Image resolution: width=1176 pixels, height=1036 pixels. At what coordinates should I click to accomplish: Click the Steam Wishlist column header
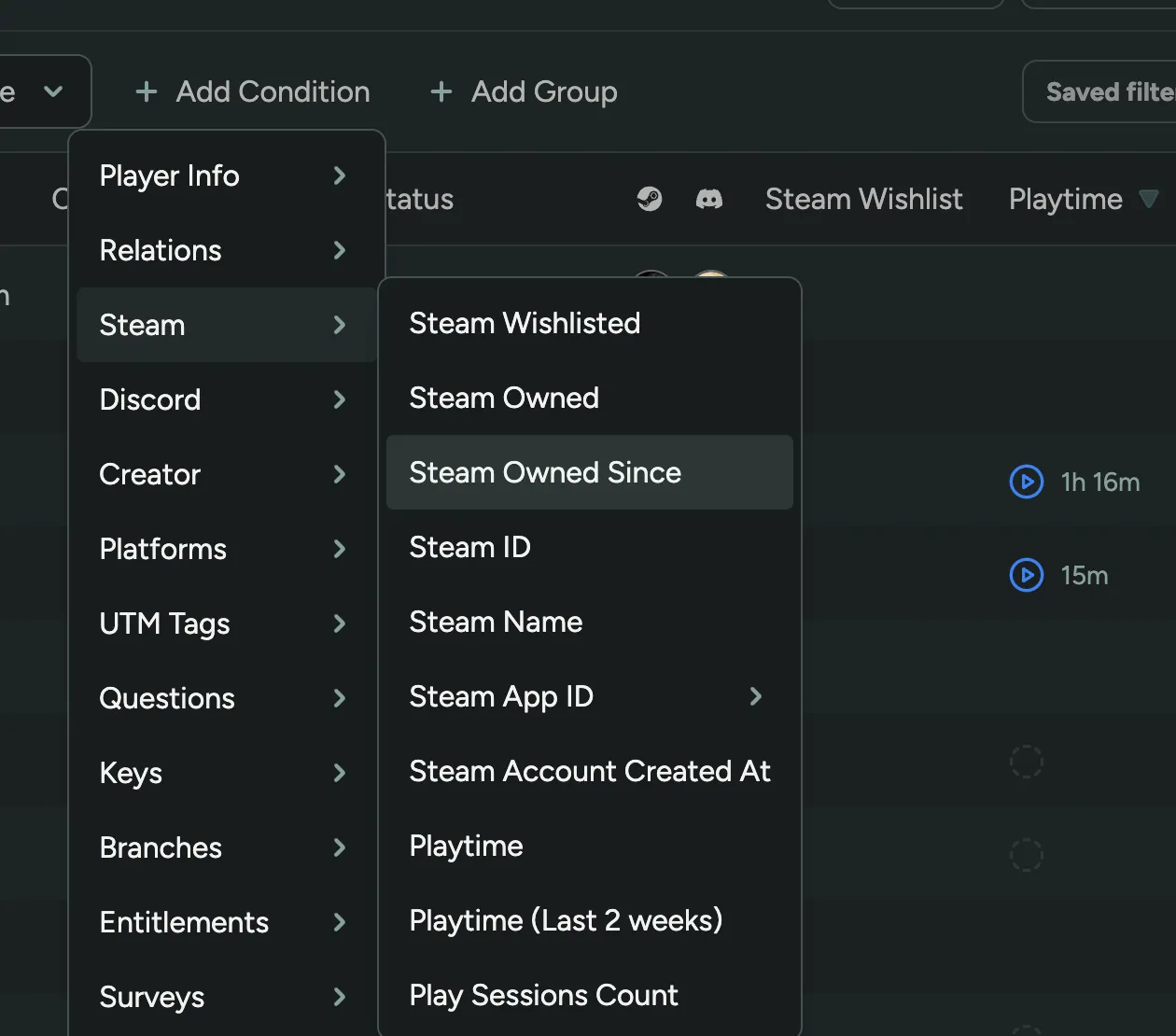[x=863, y=199]
